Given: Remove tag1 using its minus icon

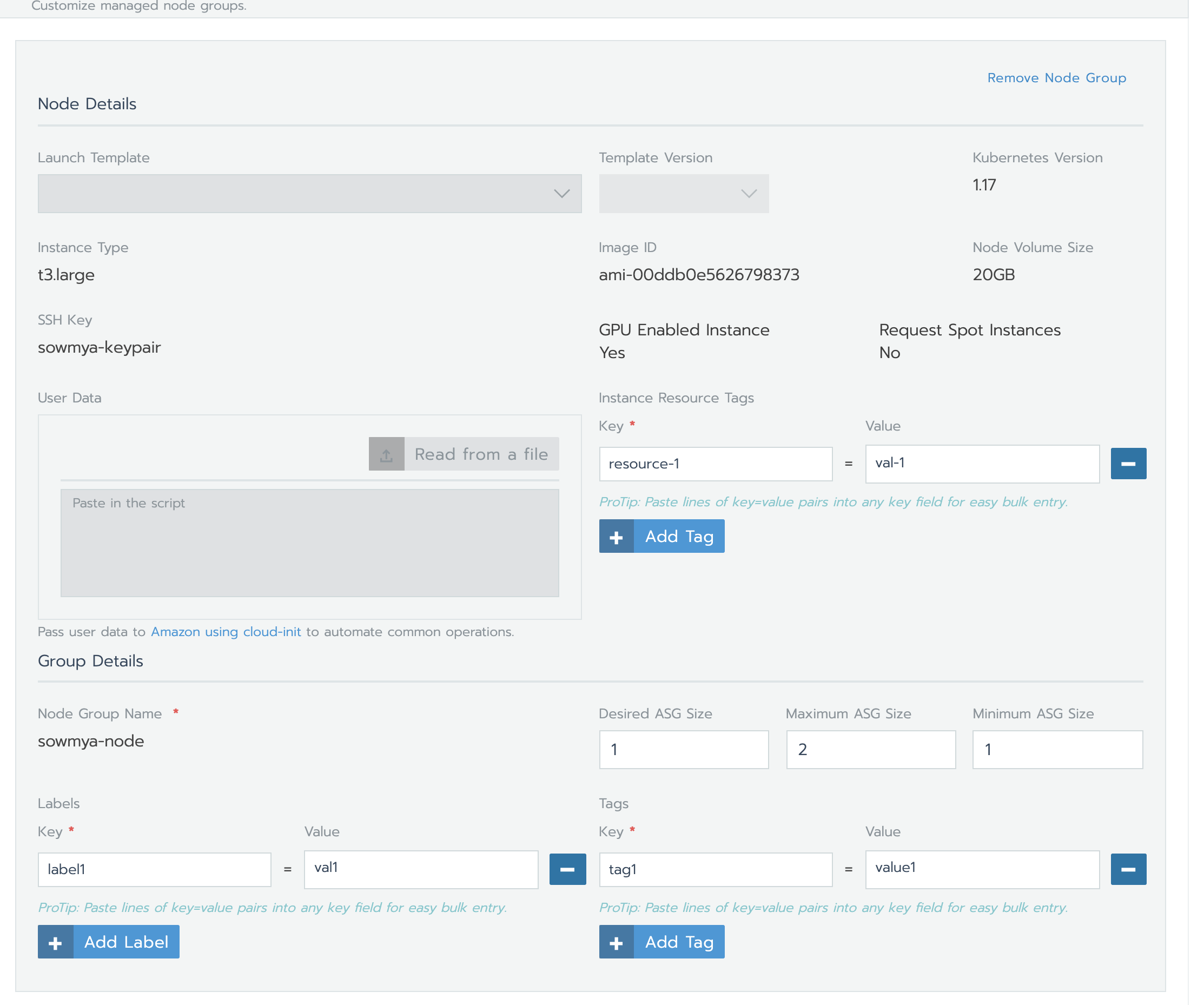Looking at the screenshot, I should click(1128, 869).
